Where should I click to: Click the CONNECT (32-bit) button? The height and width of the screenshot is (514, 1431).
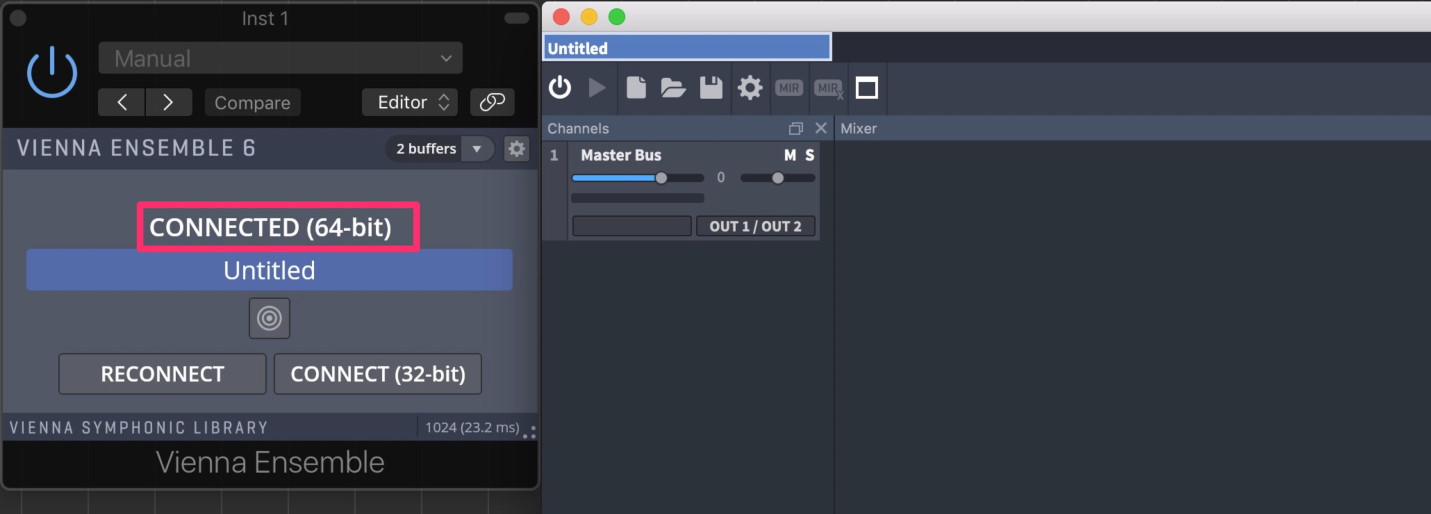point(377,374)
